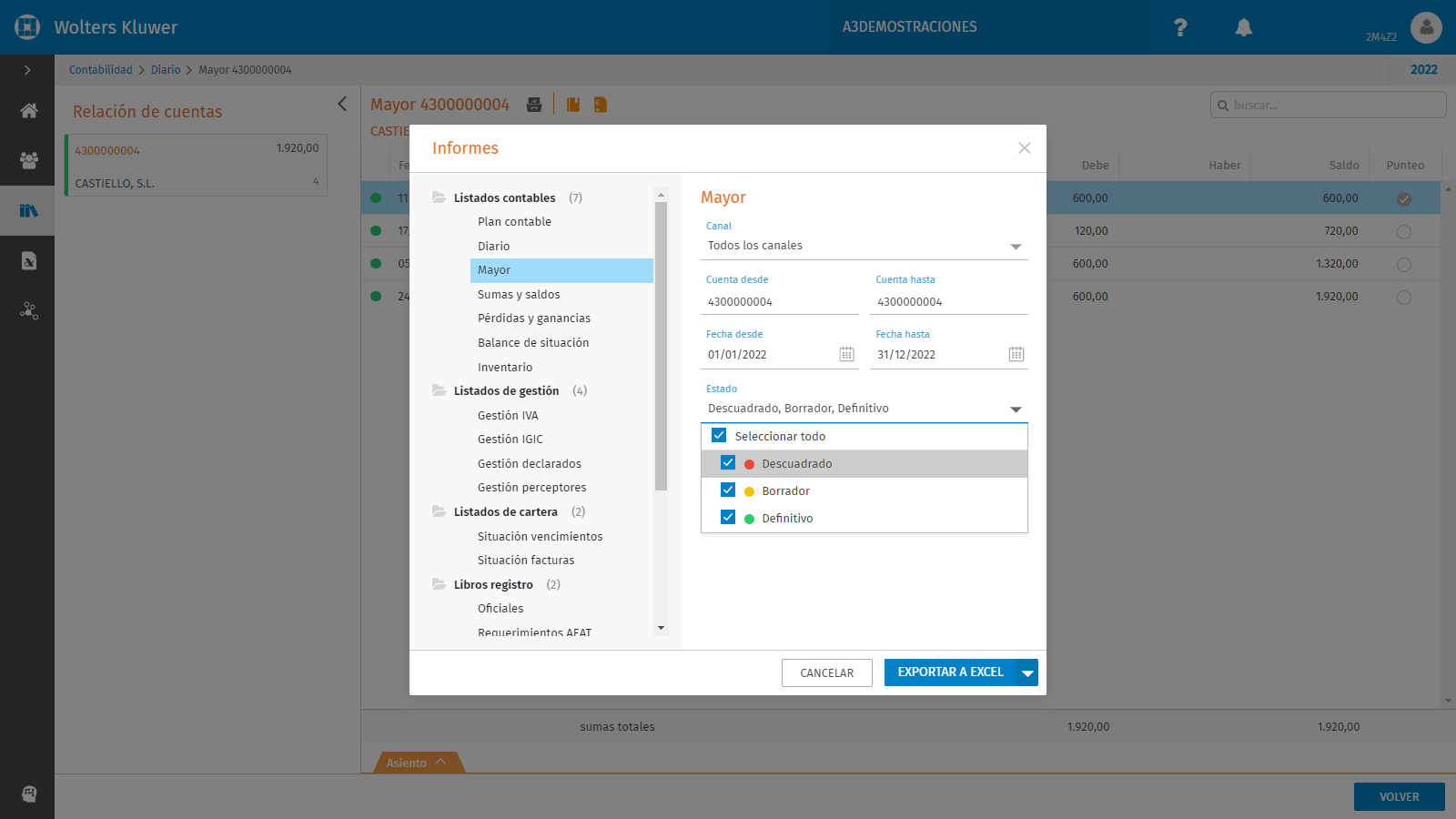
Task: Uncheck the Definitivo state checkbox
Action: pos(728,517)
